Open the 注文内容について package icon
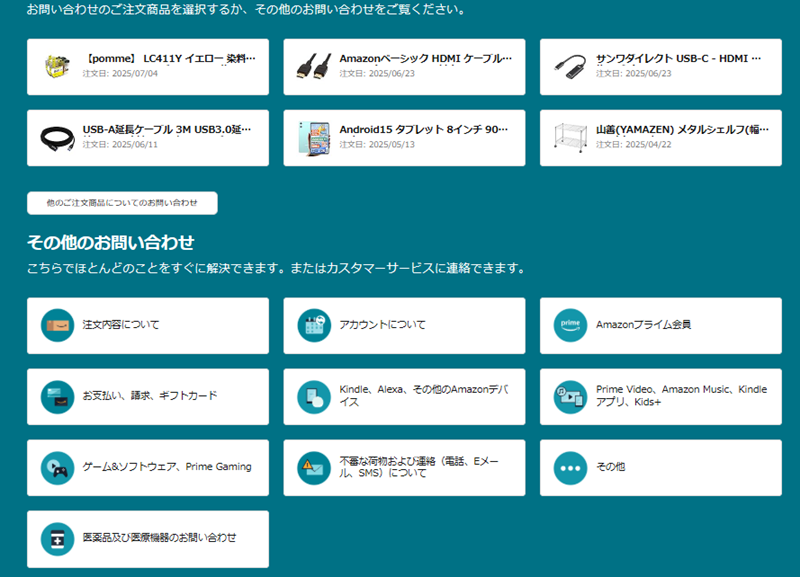Viewport: 800px width, 577px height. (x=58, y=325)
